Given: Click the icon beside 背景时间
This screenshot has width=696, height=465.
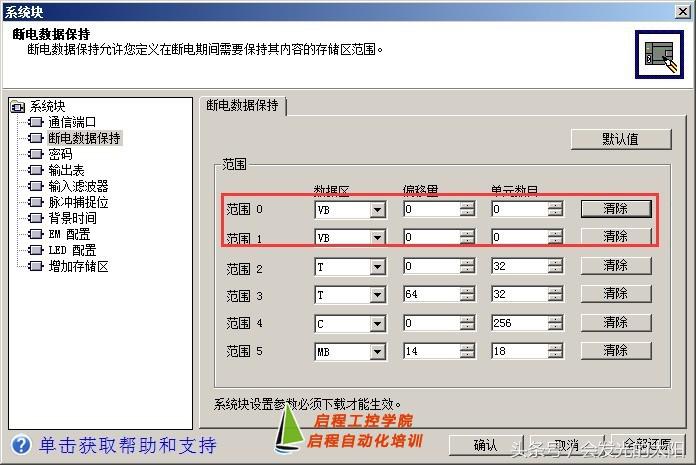Looking at the screenshot, I should tap(36, 218).
